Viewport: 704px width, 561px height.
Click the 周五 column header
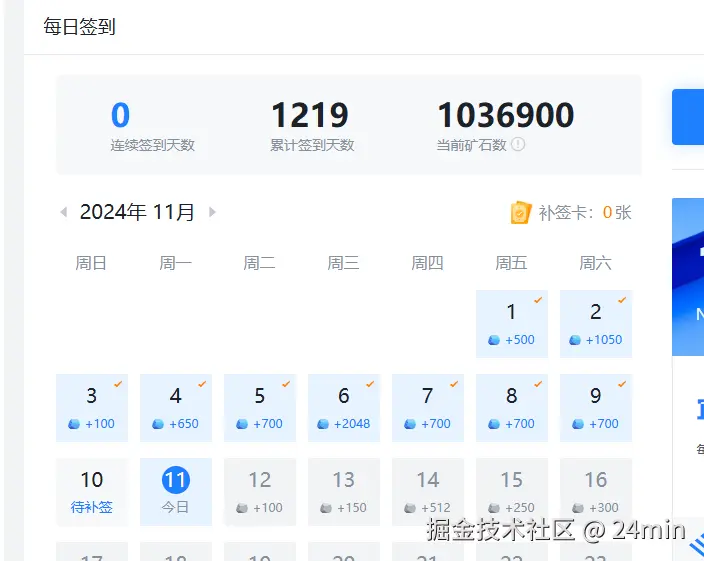pos(511,263)
